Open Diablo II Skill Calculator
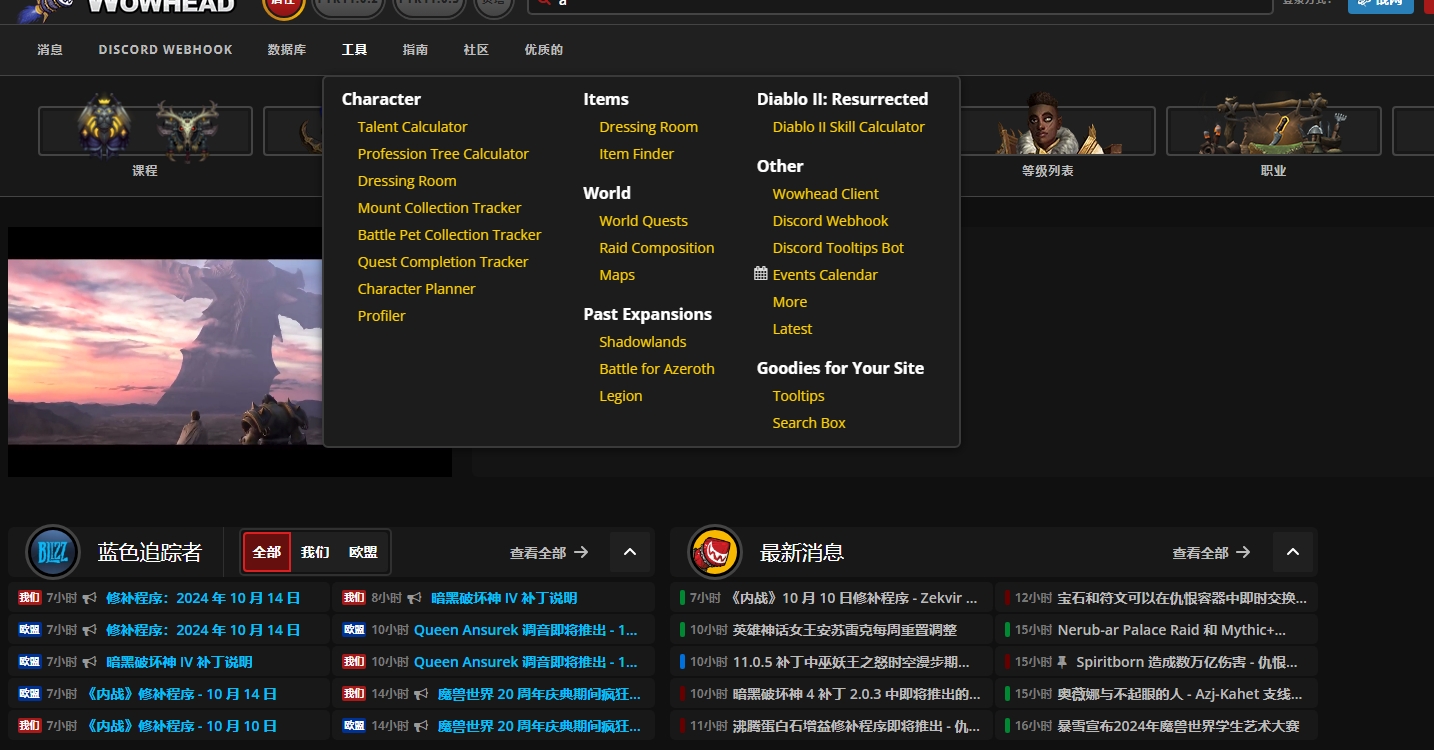The height and width of the screenshot is (750, 1434). (848, 127)
